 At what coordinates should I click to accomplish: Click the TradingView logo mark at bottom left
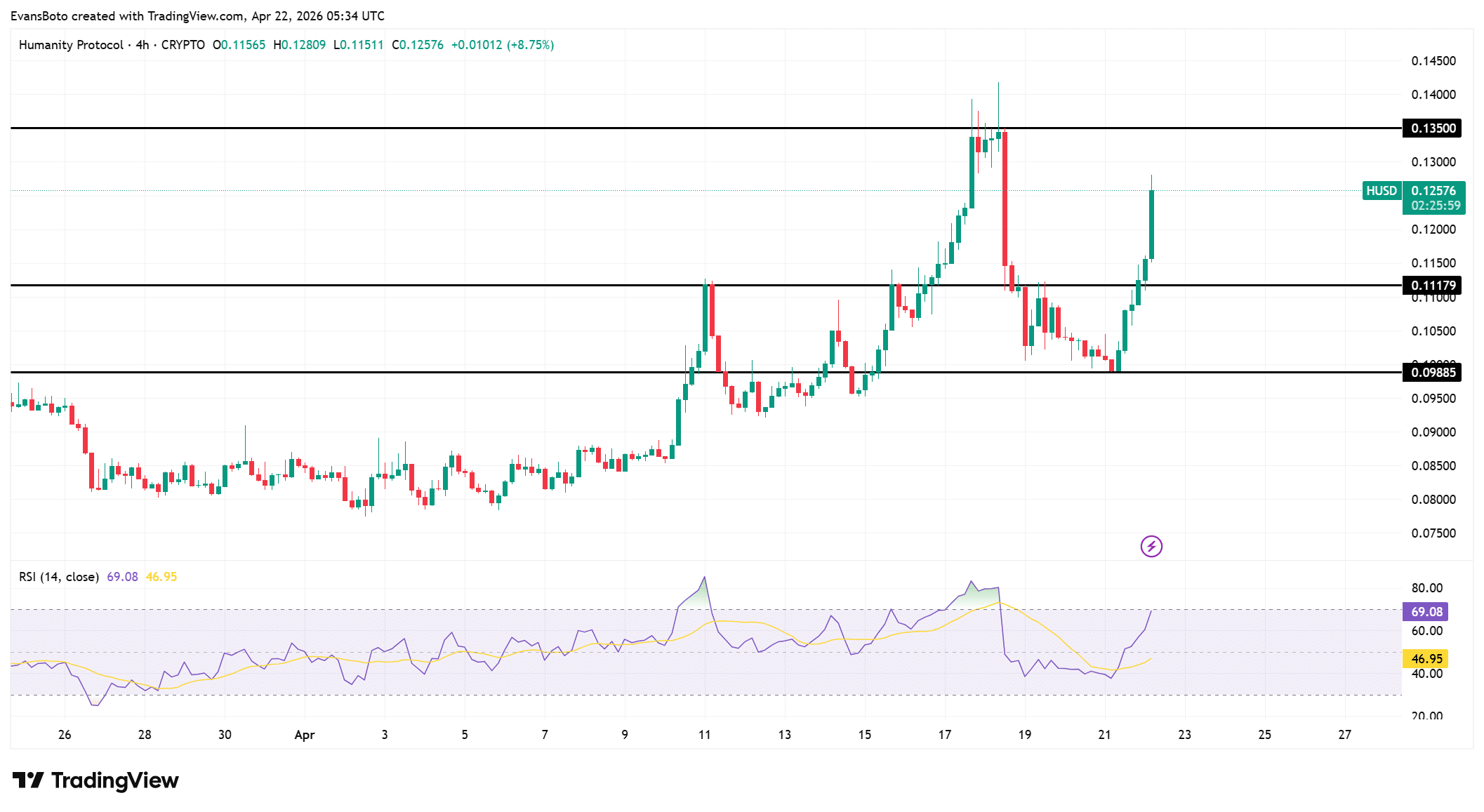(28, 780)
